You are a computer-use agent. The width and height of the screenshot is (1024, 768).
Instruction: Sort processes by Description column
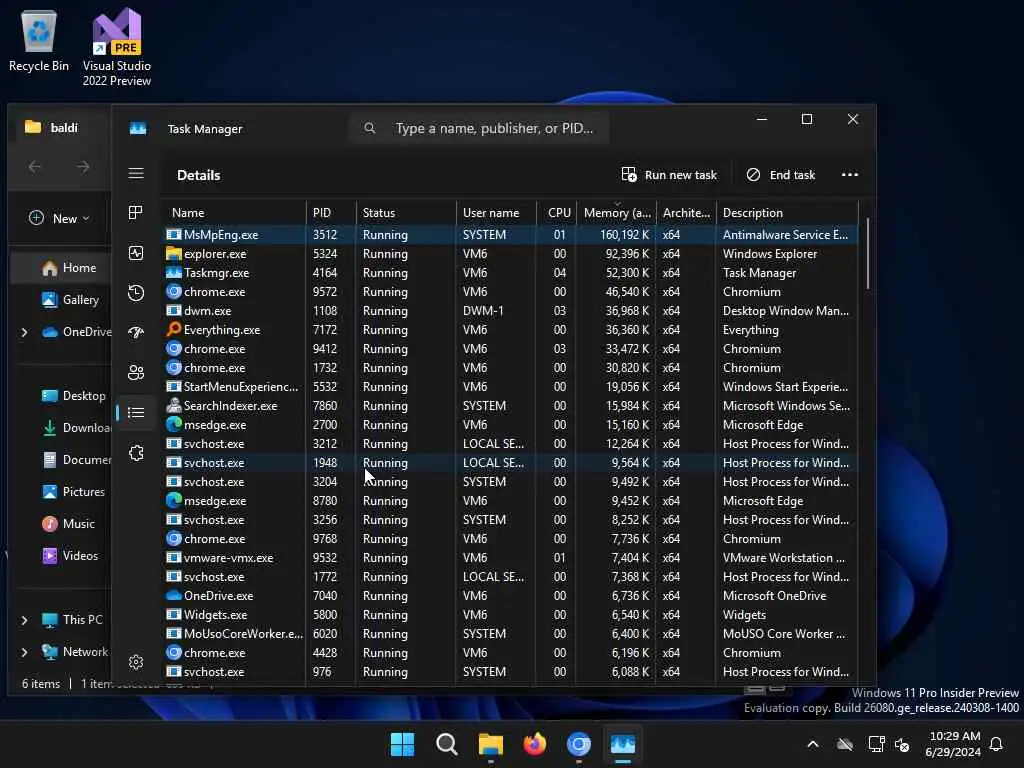(x=787, y=213)
